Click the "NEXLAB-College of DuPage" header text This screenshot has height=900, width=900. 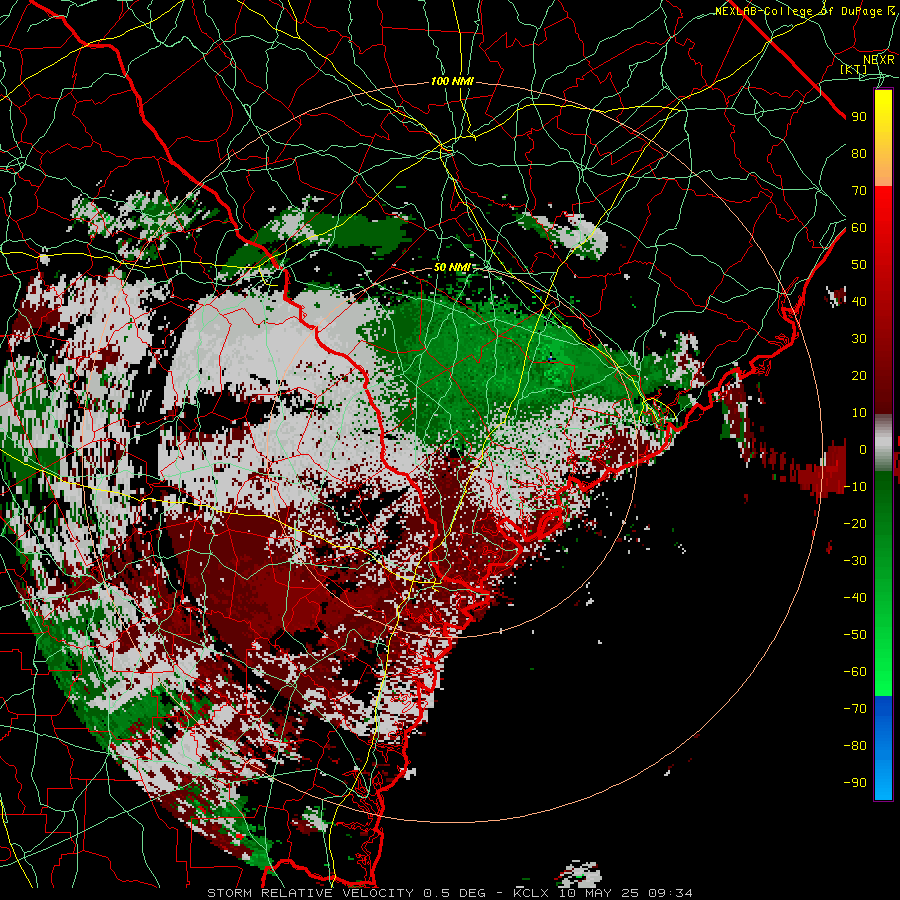(x=798, y=11)
